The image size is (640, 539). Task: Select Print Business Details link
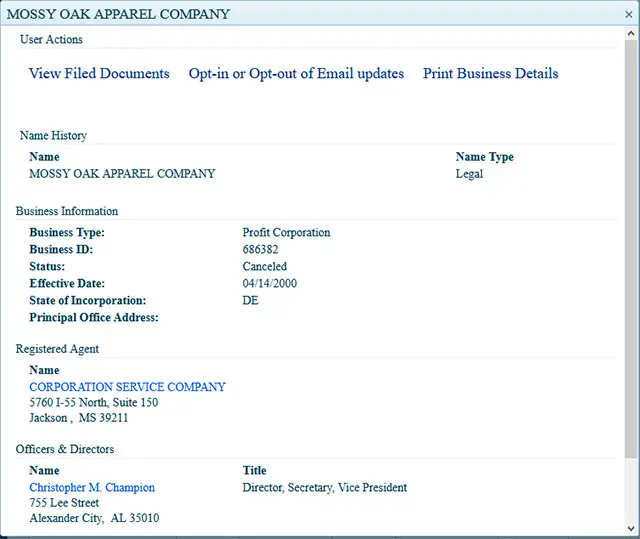pos(491,73)
